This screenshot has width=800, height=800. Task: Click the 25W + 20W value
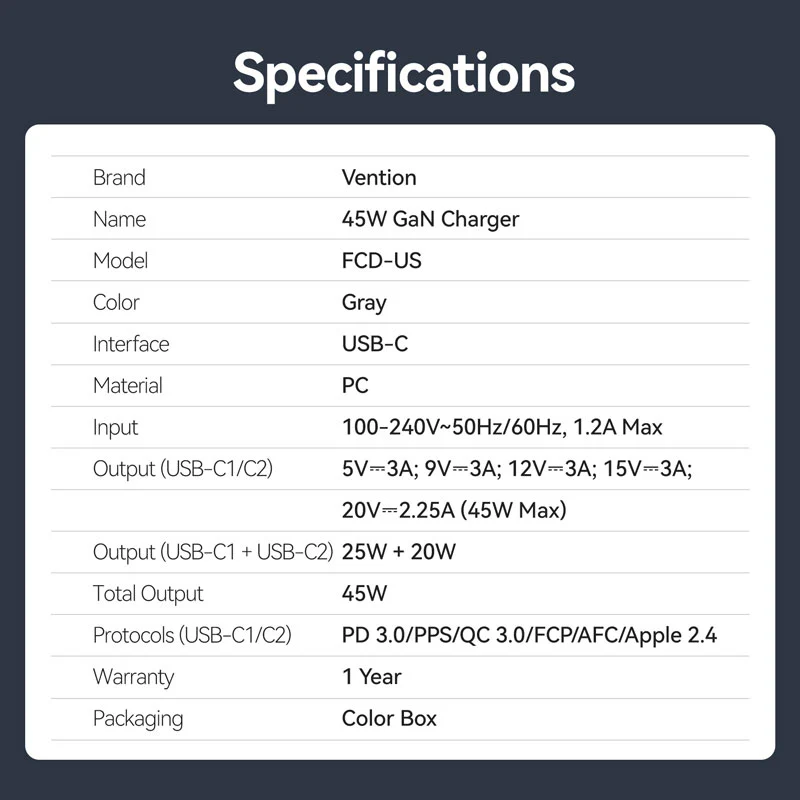tap(399, 552)
